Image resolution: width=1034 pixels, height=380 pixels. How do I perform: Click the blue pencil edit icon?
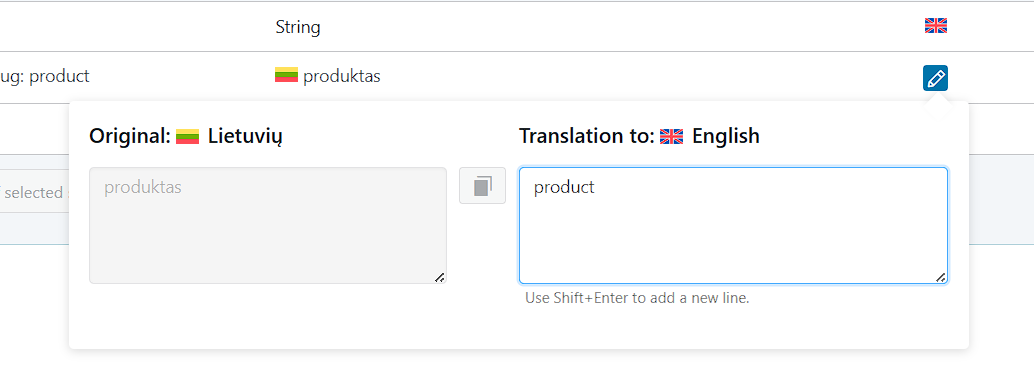(x=935, y=78)
